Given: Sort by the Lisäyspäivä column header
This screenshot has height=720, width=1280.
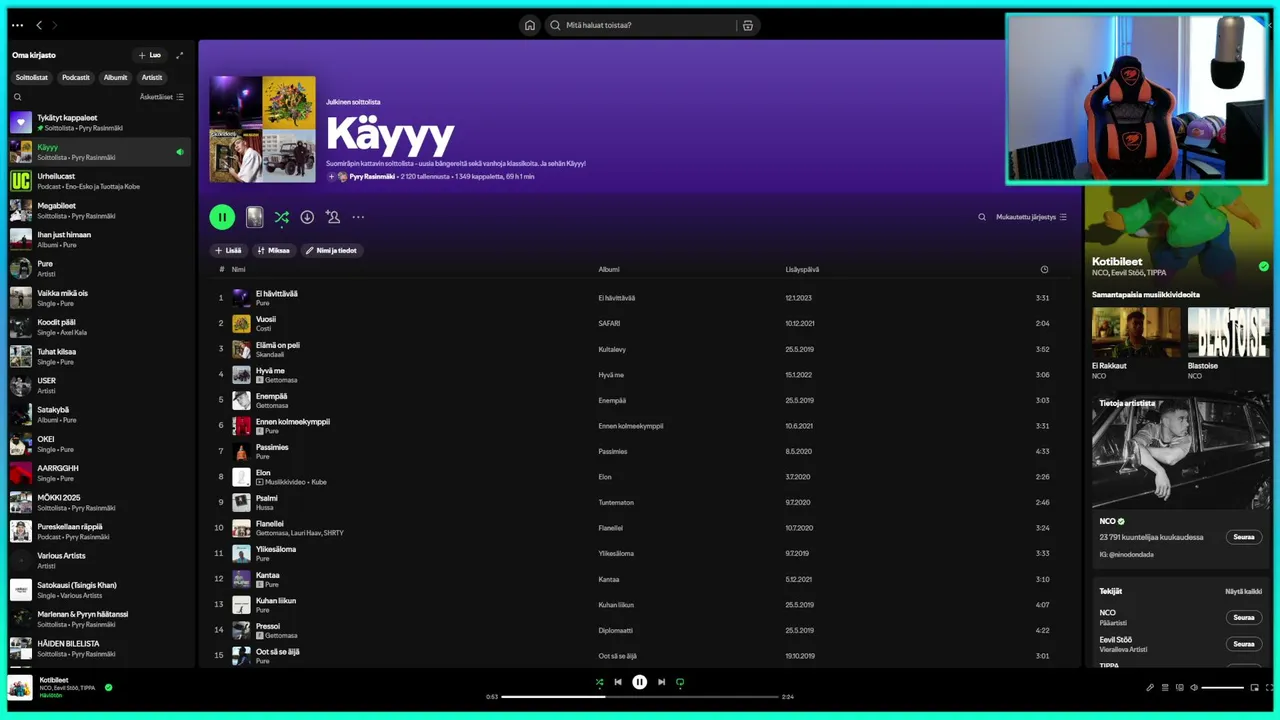Looking at the screenshot, I should pos(802,269).
